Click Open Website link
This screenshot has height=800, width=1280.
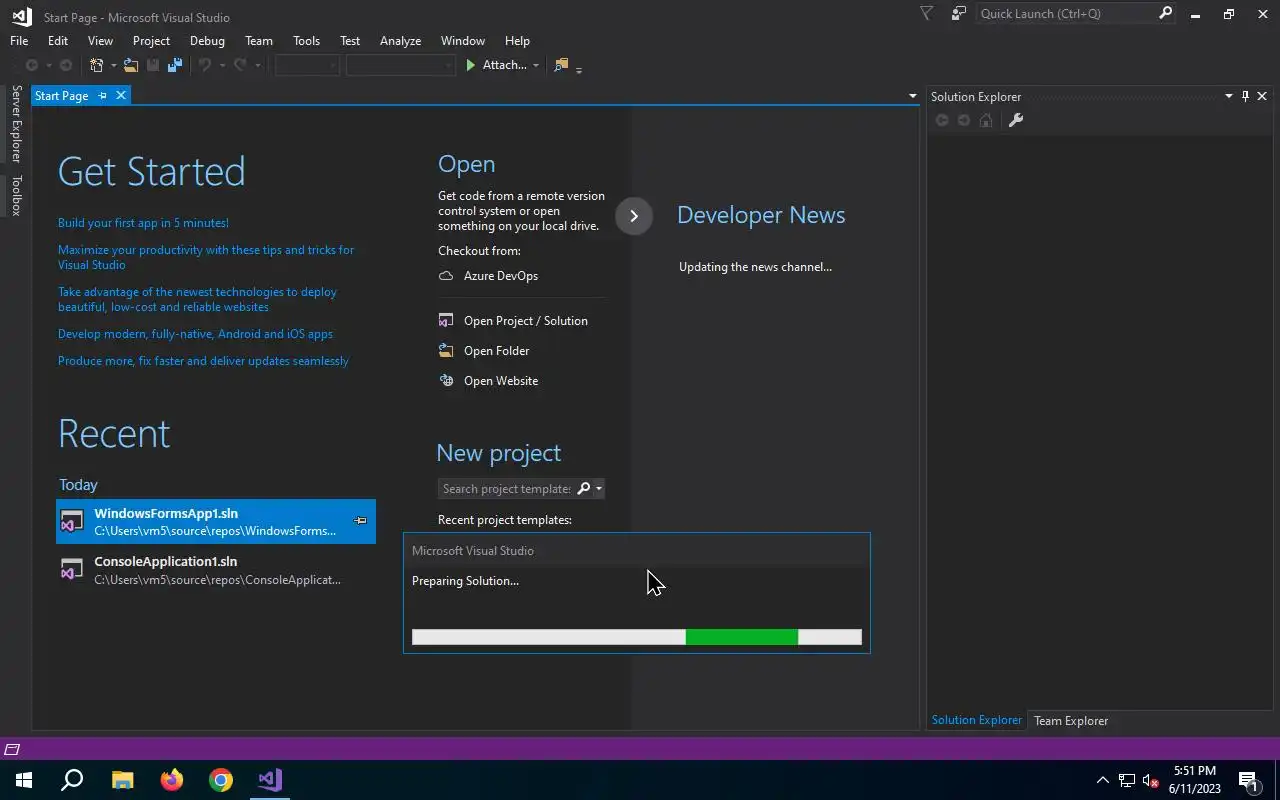501,381
